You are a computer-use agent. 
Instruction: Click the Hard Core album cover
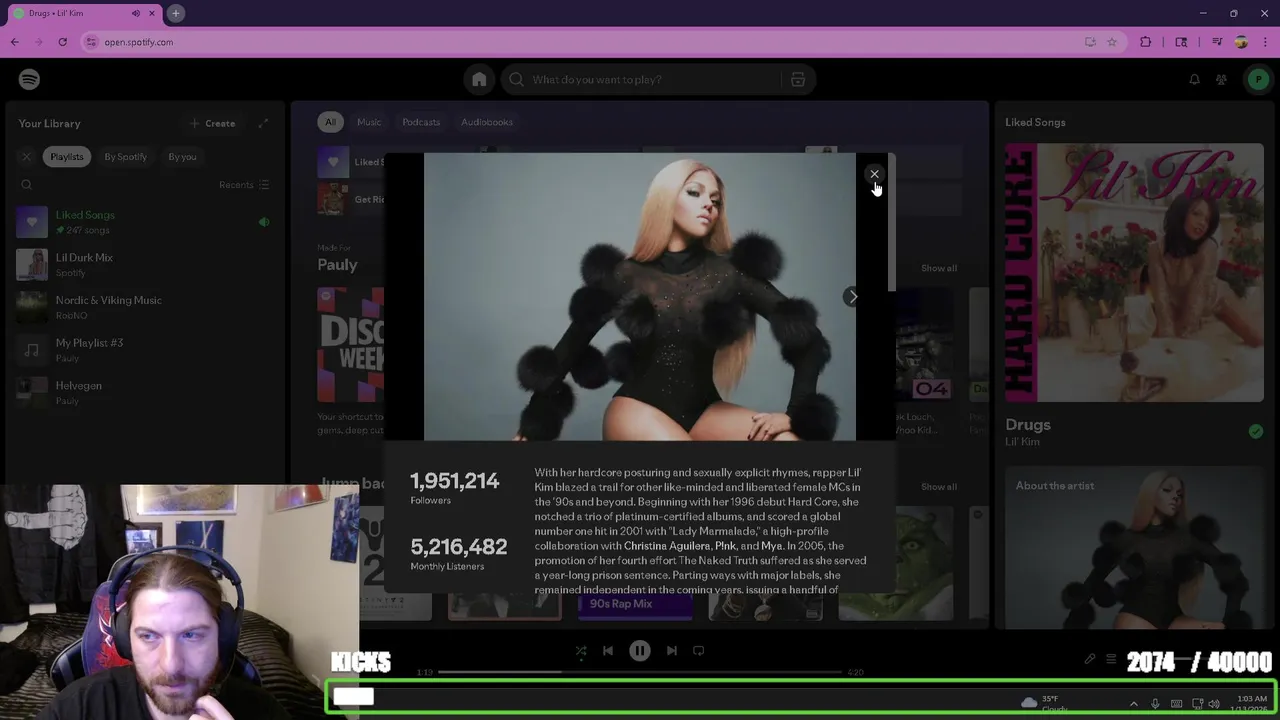coord(1134,272)
